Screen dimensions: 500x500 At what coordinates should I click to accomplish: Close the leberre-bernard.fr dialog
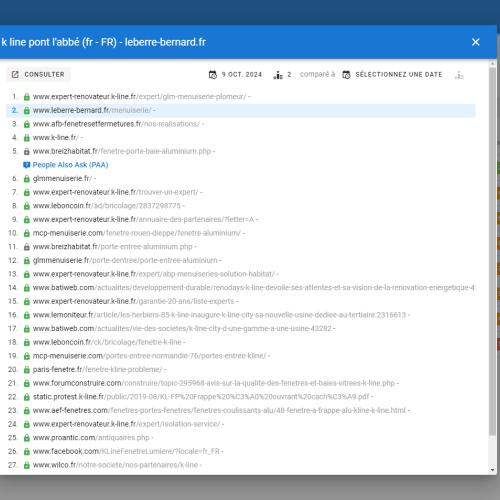475,42
